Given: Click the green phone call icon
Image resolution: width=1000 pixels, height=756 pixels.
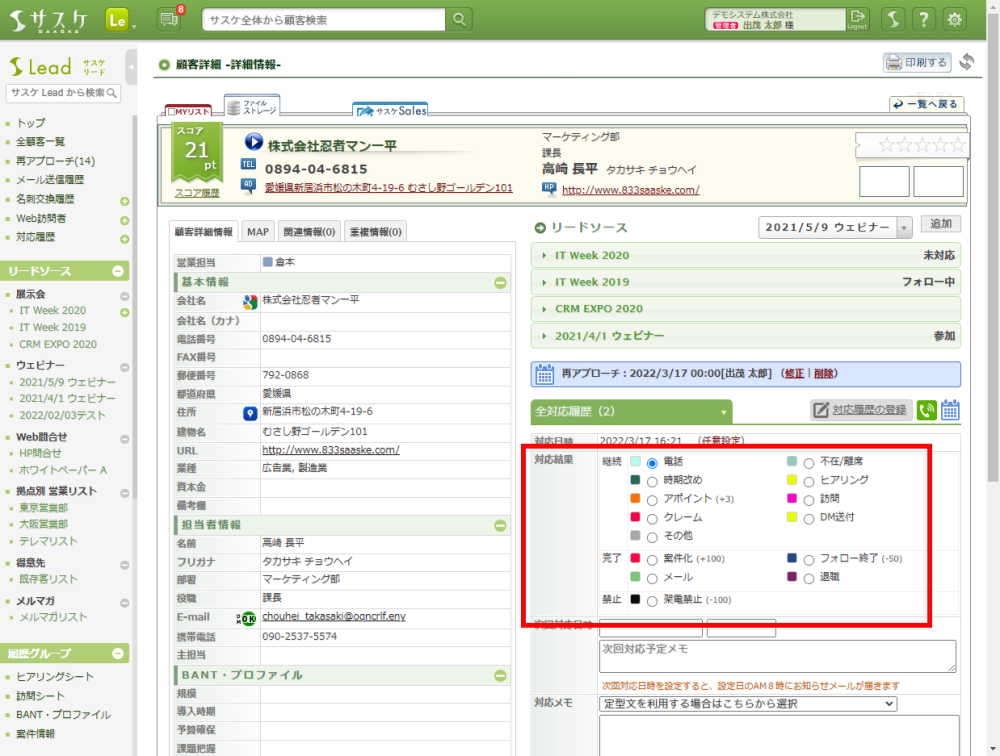Looking at the screenshot, I should [x=927, y=410].
